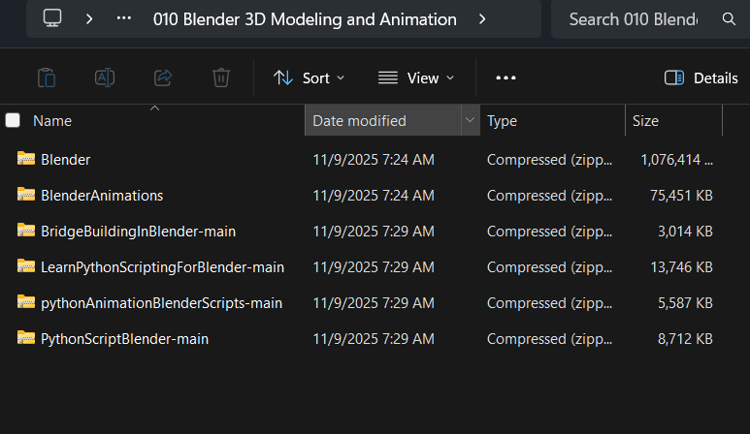Show hidden breadcrumb path with ellipsis
Viewport: 750px width, 434px height.
click(x=124, y=19)
